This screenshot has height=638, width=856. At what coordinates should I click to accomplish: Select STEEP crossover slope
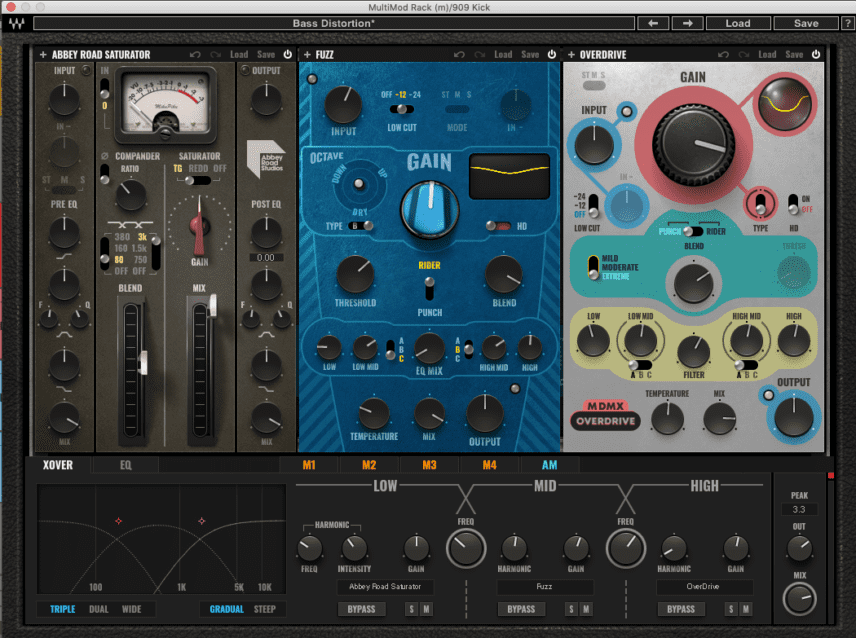(265, 609)
